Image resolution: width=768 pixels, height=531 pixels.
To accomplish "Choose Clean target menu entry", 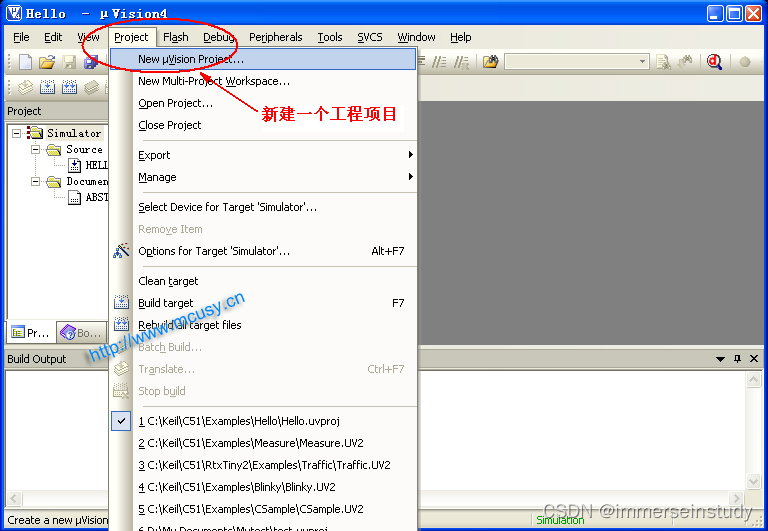I will tap(275, 281).
